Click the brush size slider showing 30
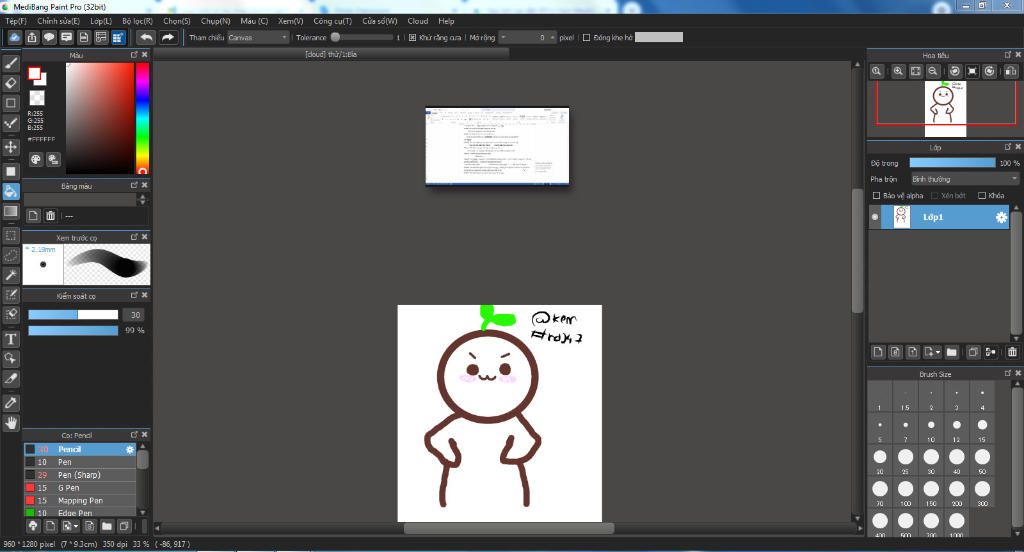Image resolution: width=1024 pixels, height=552 pixels. (73, 315)
